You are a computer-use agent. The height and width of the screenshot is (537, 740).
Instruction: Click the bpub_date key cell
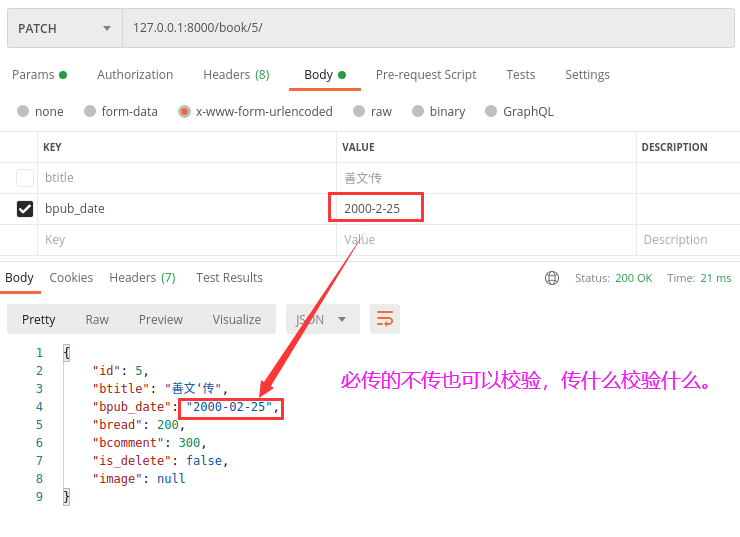[x=187, y=209]
